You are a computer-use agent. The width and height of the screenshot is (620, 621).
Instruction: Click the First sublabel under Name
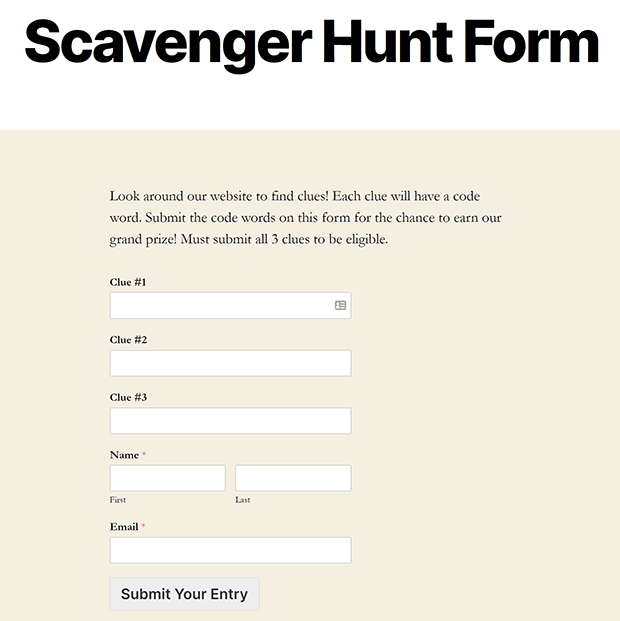[118, 500]
